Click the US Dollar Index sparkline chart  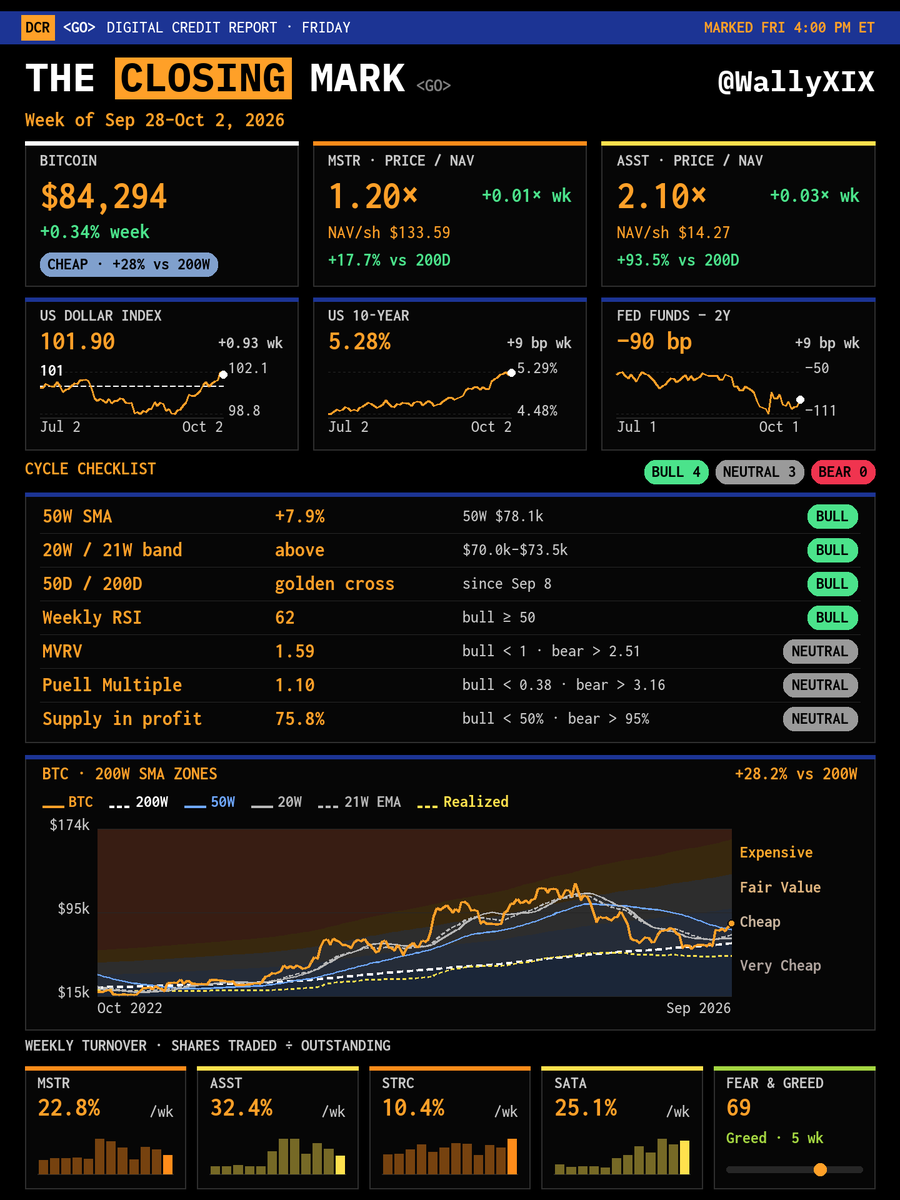point(133,394)
